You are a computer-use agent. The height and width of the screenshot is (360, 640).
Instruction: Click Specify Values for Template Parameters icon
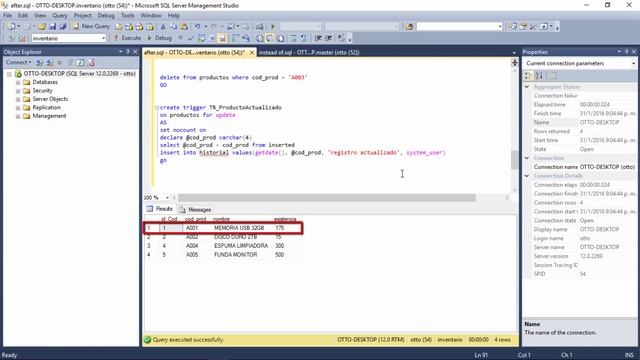click(341, 38)
